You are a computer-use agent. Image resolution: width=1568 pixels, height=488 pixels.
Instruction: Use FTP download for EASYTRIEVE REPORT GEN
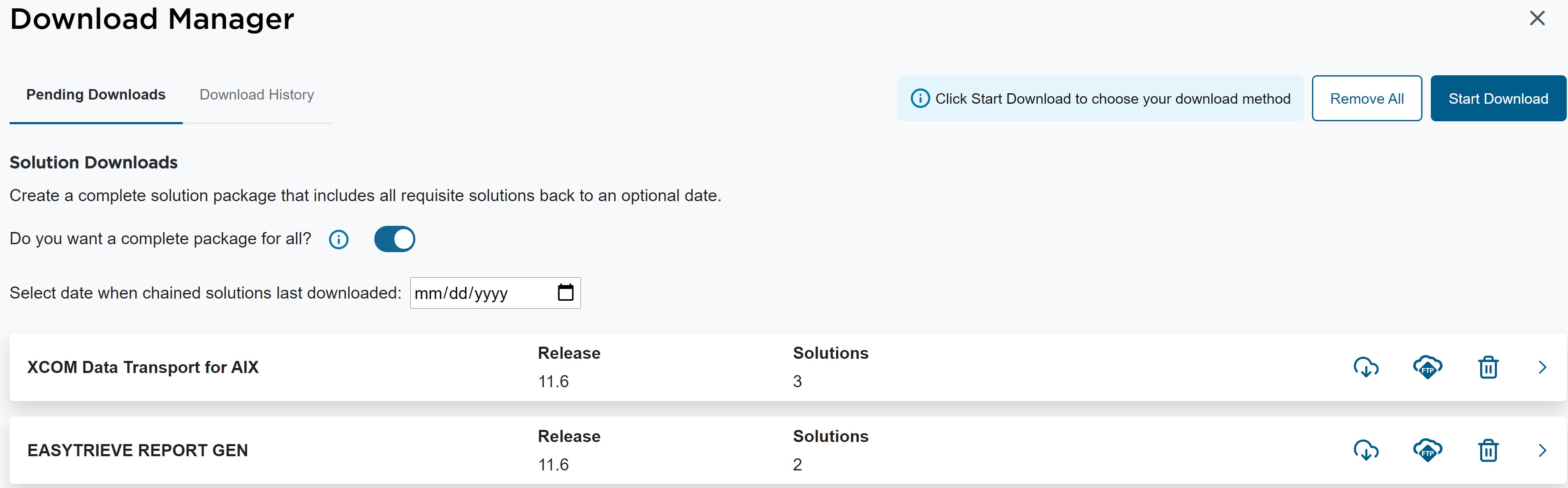(1427, 451)
